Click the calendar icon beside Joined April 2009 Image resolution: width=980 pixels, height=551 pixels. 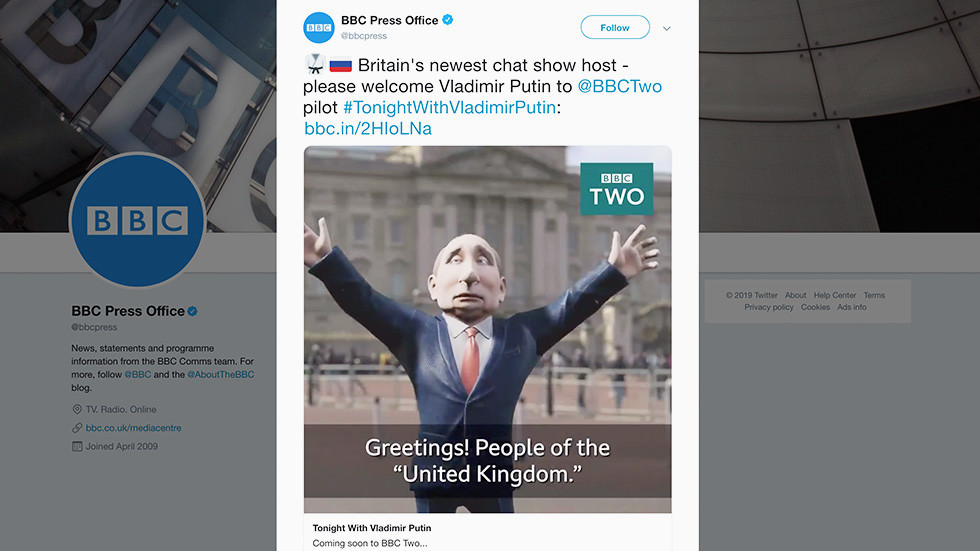pyautogui.click(x=77, y=446)
